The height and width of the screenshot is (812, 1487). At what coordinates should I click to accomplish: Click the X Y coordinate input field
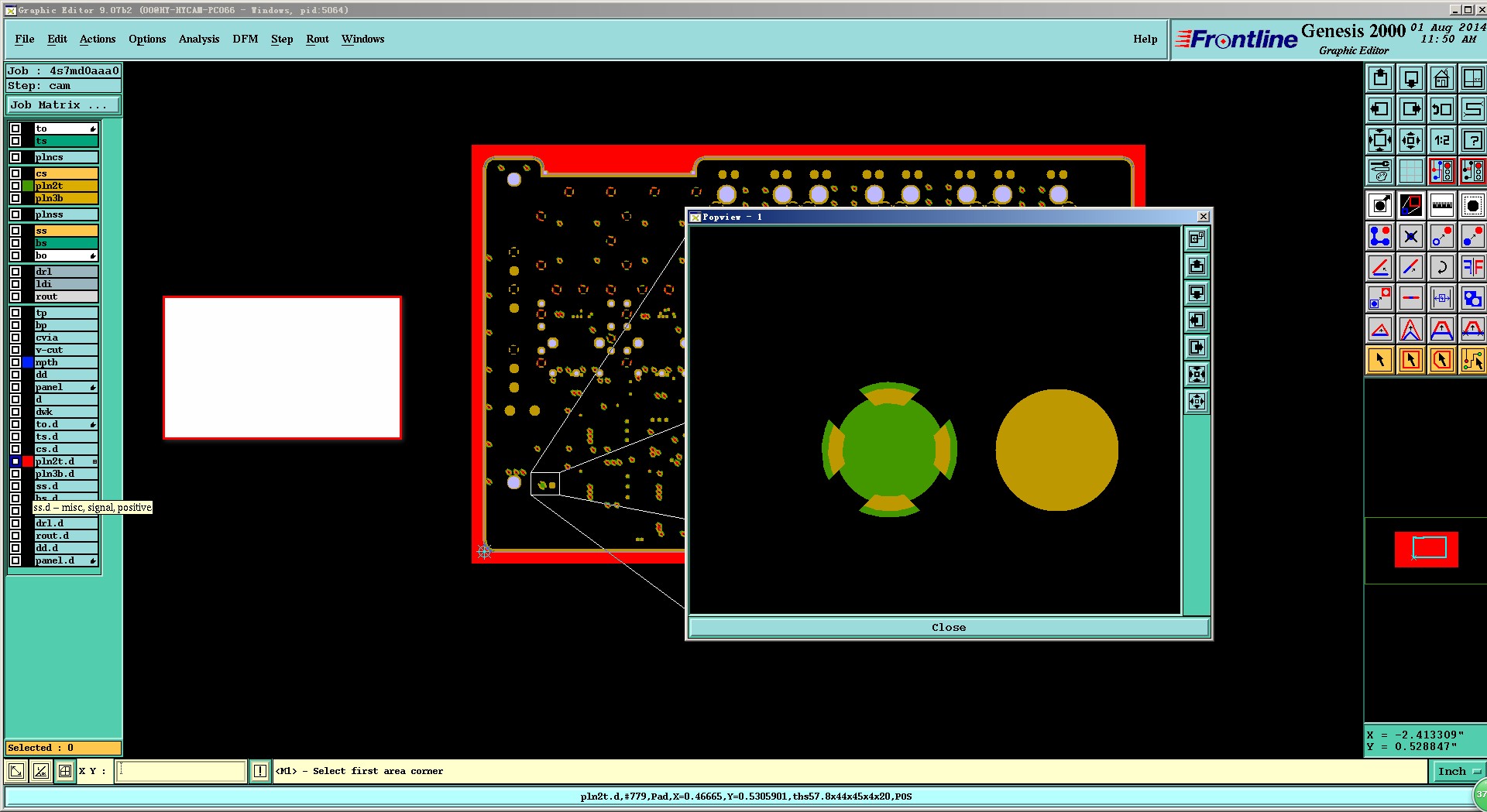(180, 771)
